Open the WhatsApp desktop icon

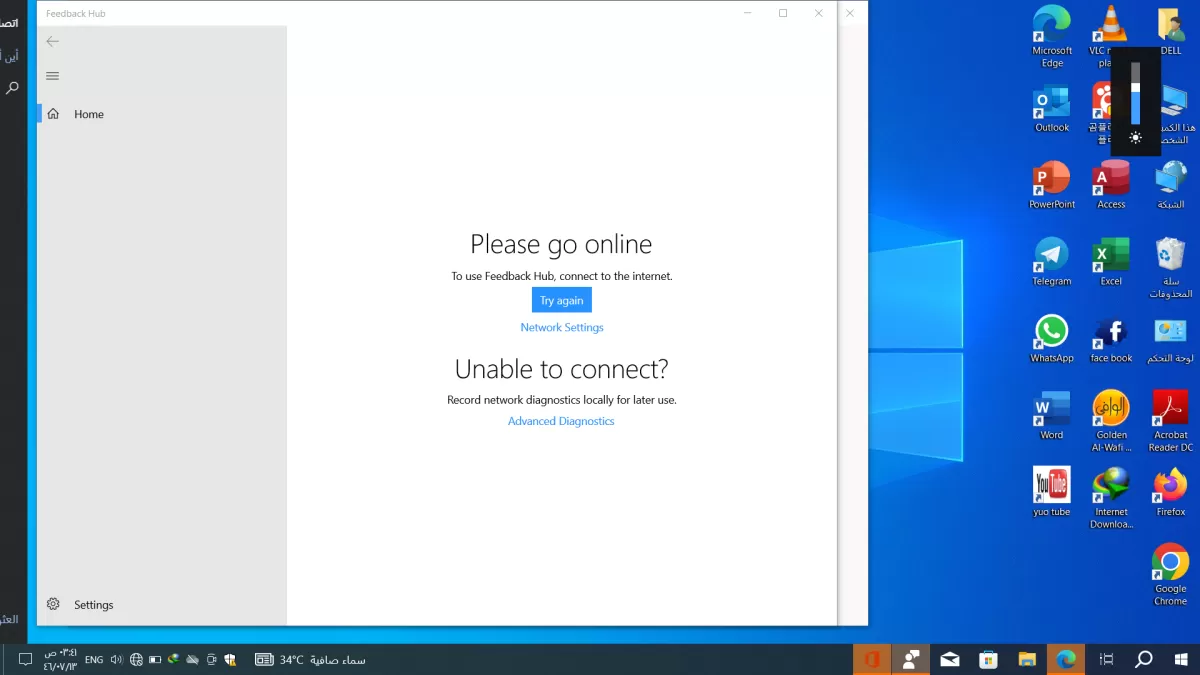point(1051,338)
